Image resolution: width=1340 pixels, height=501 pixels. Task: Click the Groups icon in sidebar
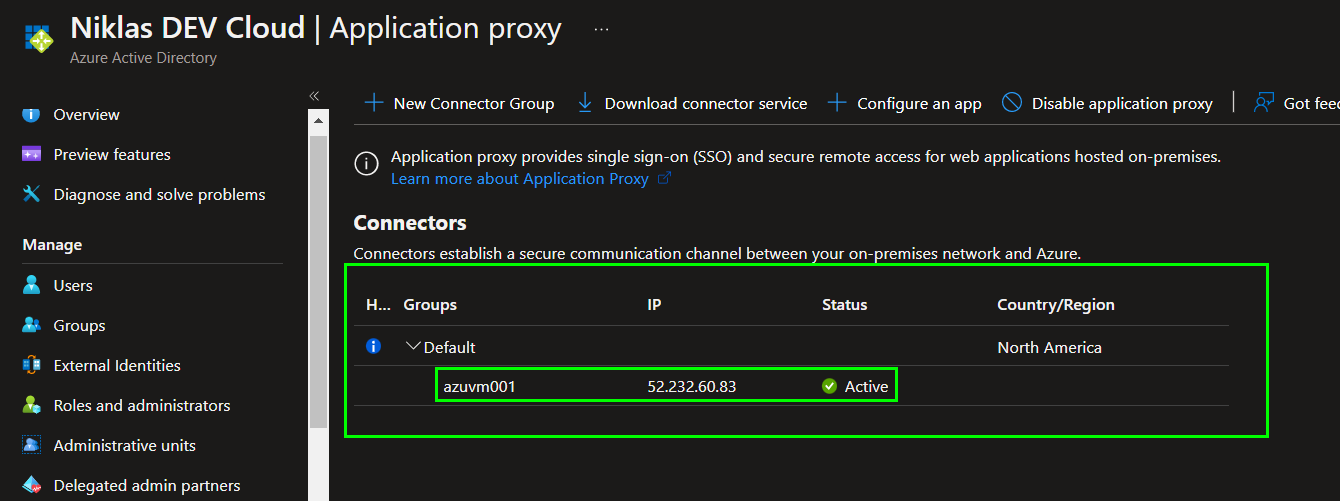tap(32, 325)
